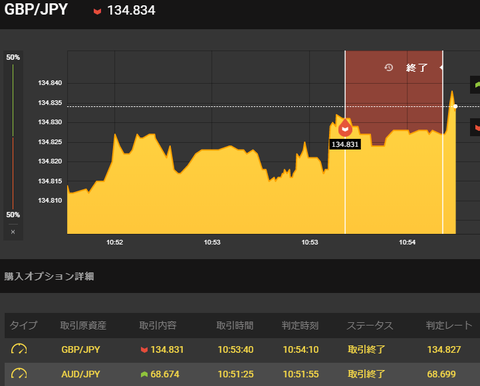Click the red portion of the sentiment bar
Image resolution: width=480 pixels, height=386 pixels.
13,173
